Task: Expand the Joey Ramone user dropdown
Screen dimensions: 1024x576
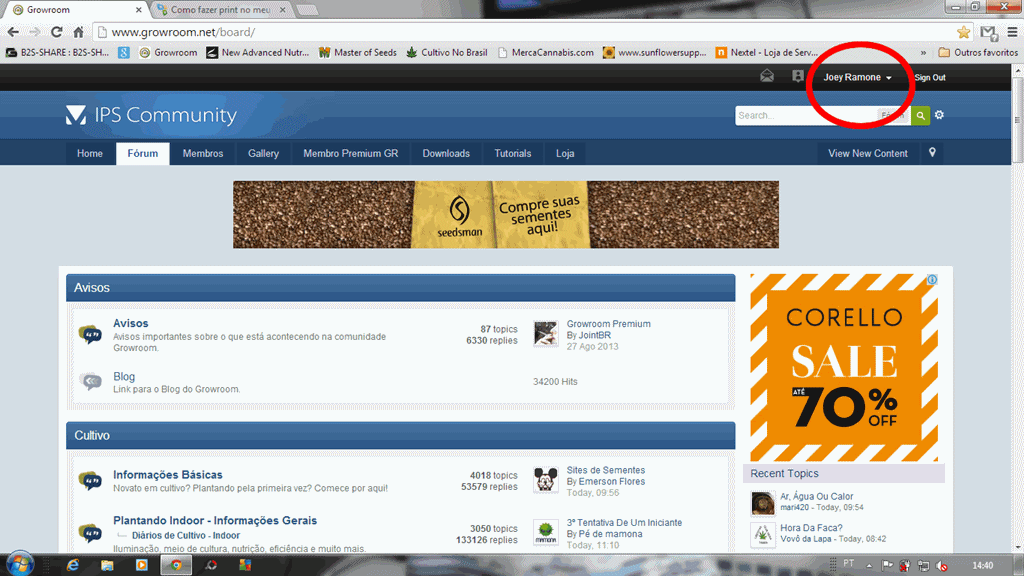Action: [857, 77]
